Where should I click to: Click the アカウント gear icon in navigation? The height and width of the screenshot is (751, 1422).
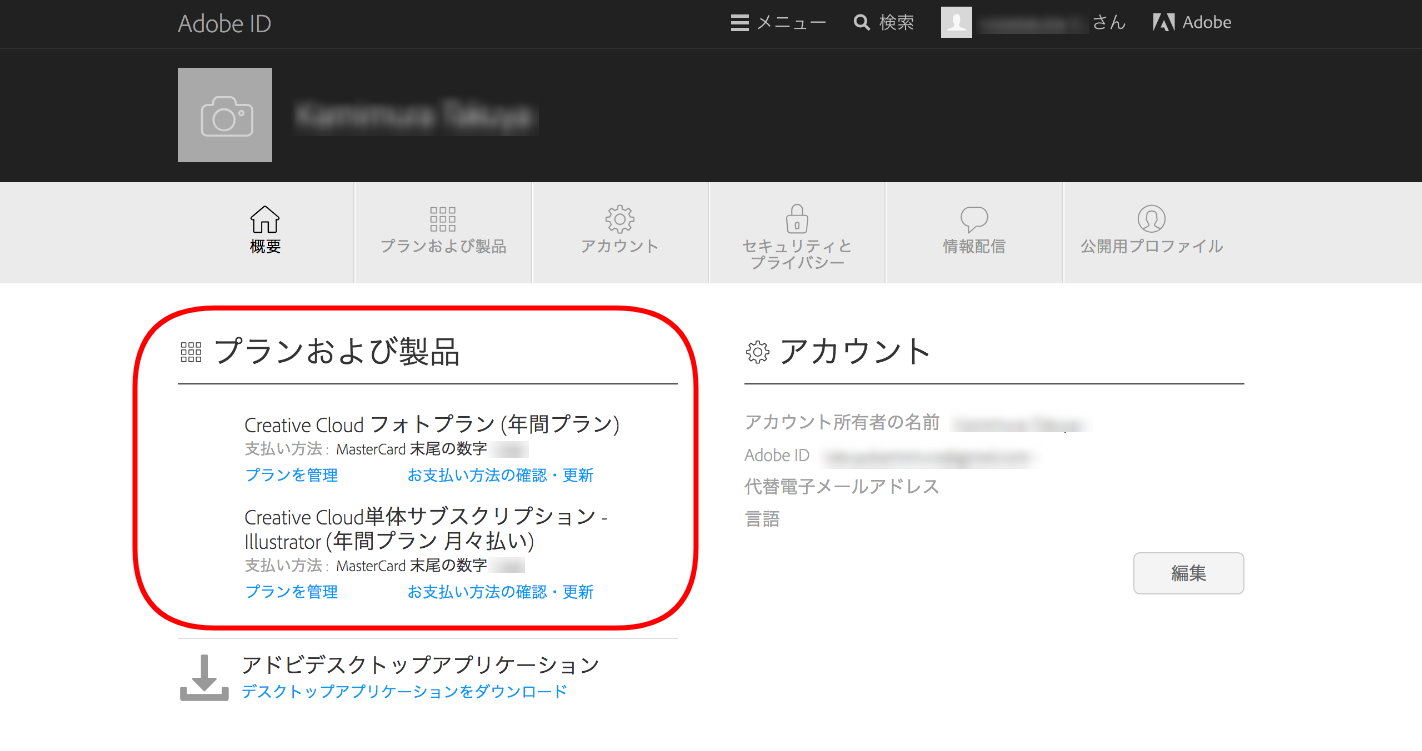tap(620, 219)
